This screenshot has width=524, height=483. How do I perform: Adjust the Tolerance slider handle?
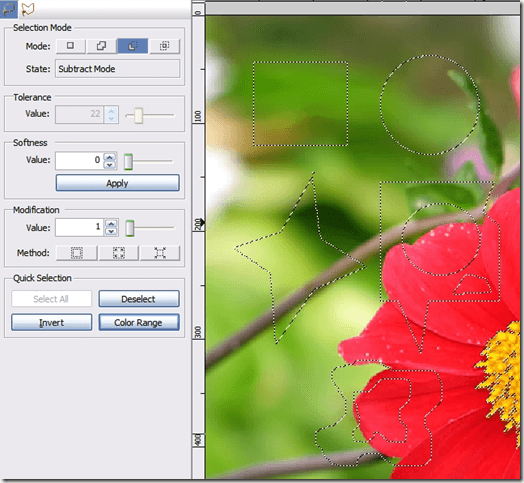[x=138, y=115]
